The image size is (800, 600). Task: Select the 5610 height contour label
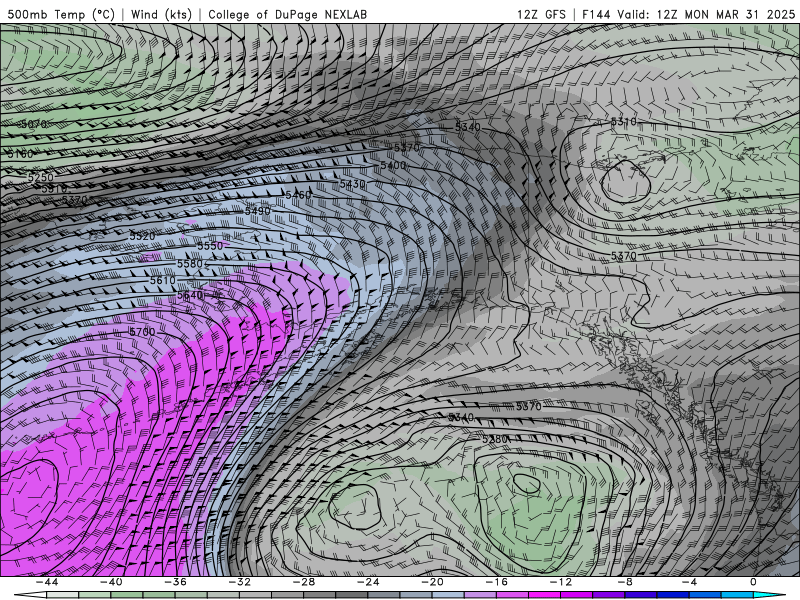pos(163,280)
